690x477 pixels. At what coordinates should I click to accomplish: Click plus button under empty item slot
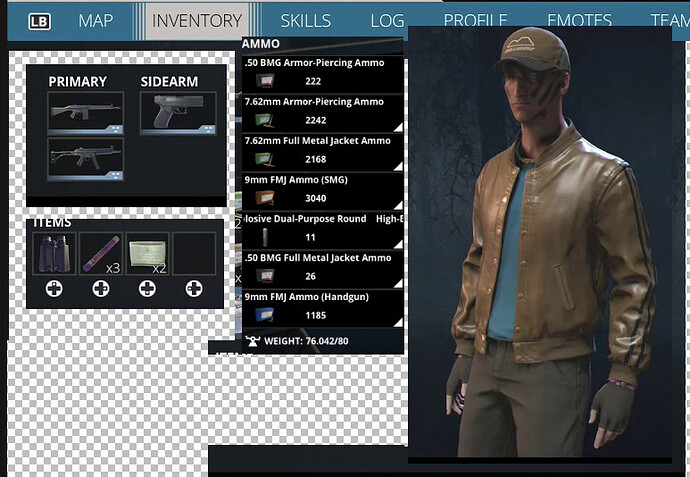pos(194,289)
